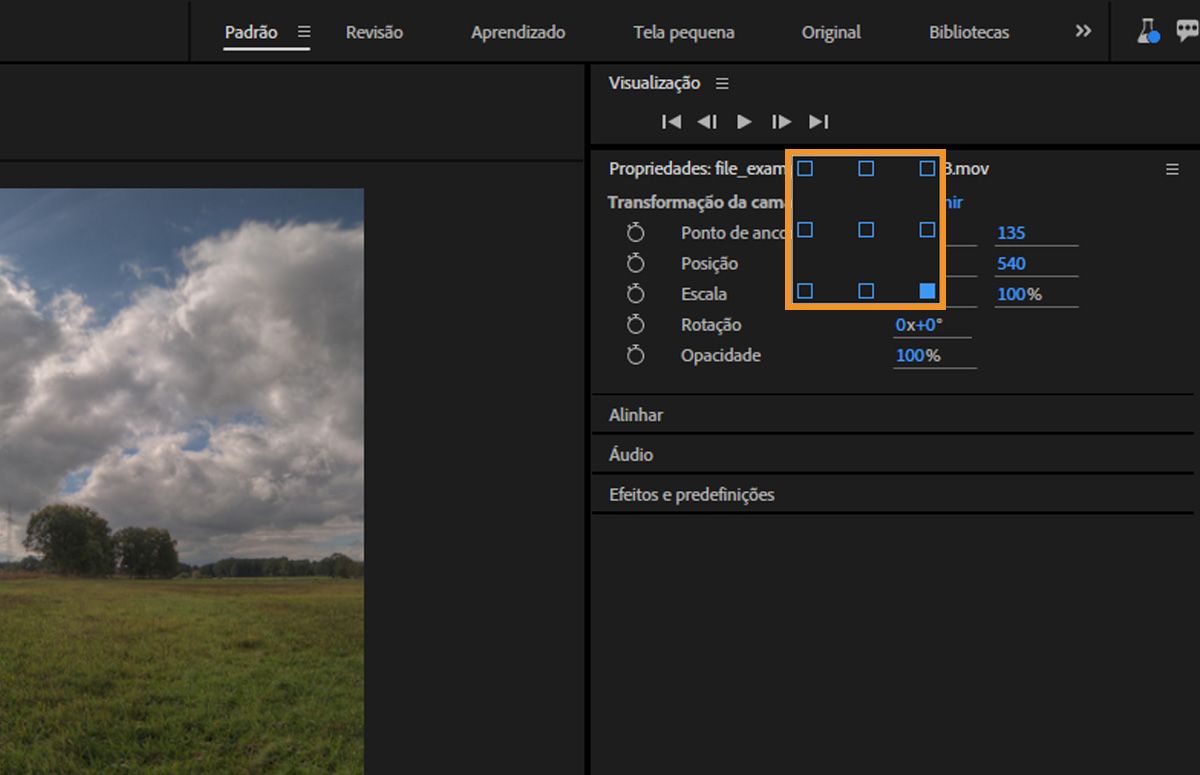Click the Rotação property label

711,325
